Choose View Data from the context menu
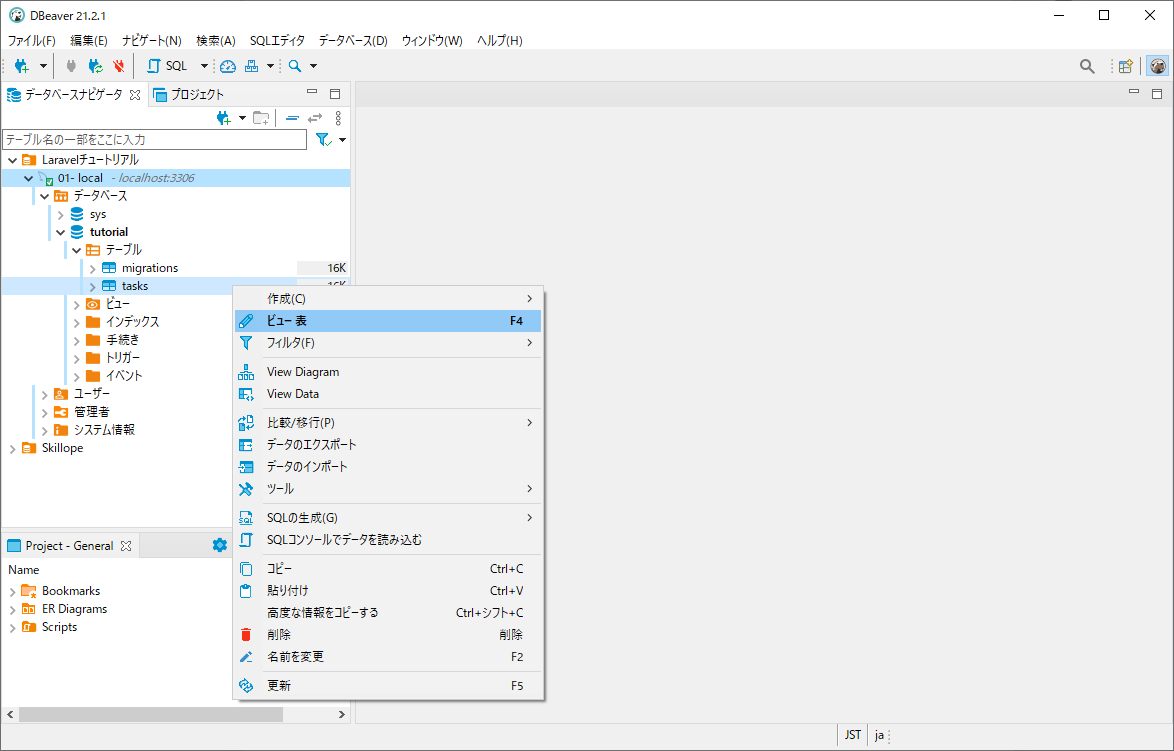This screenshot has height=751, width=1174. pos(388,394)
